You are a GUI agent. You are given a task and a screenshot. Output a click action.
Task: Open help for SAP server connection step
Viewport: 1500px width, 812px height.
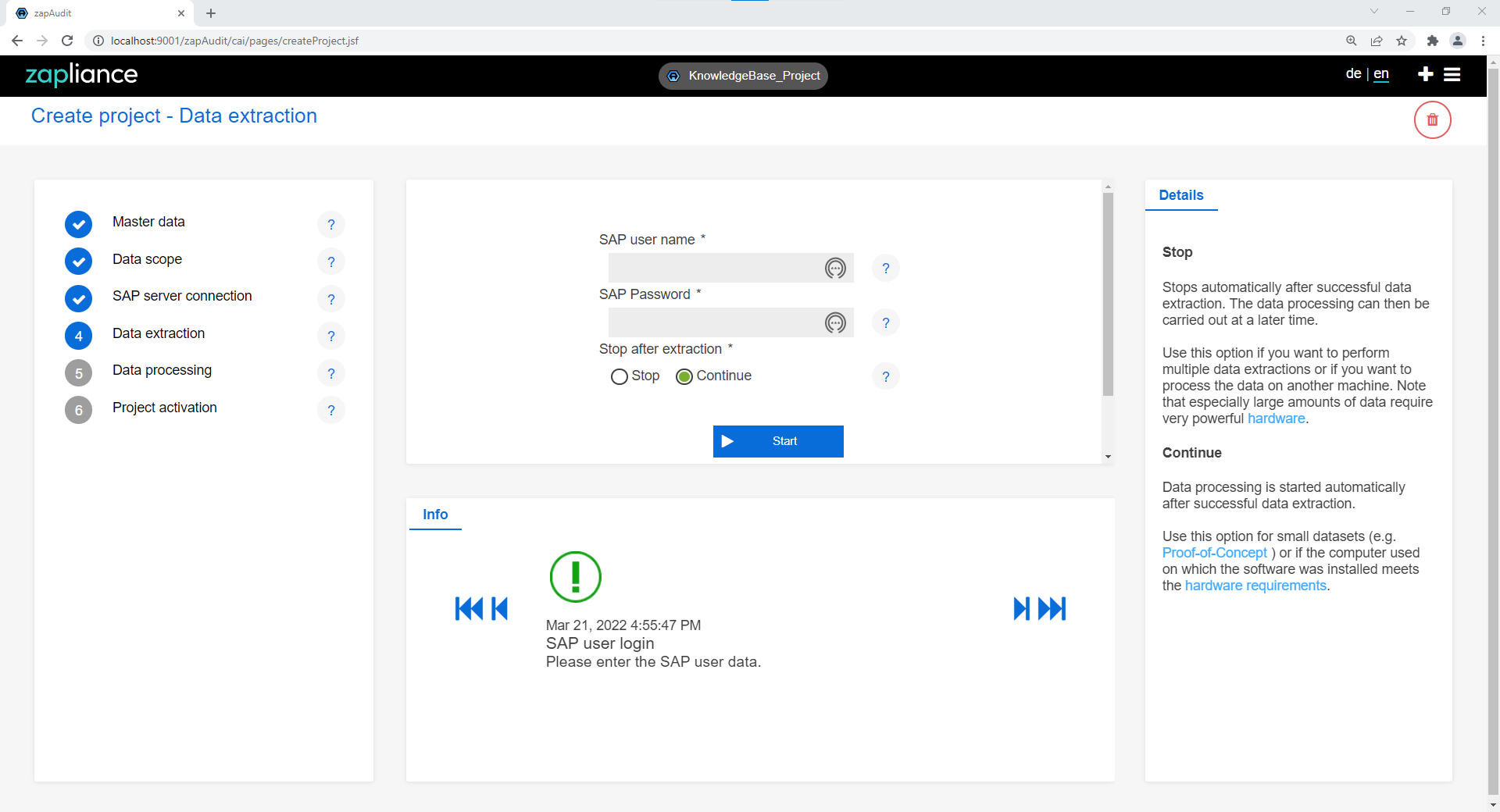point(331,299)
